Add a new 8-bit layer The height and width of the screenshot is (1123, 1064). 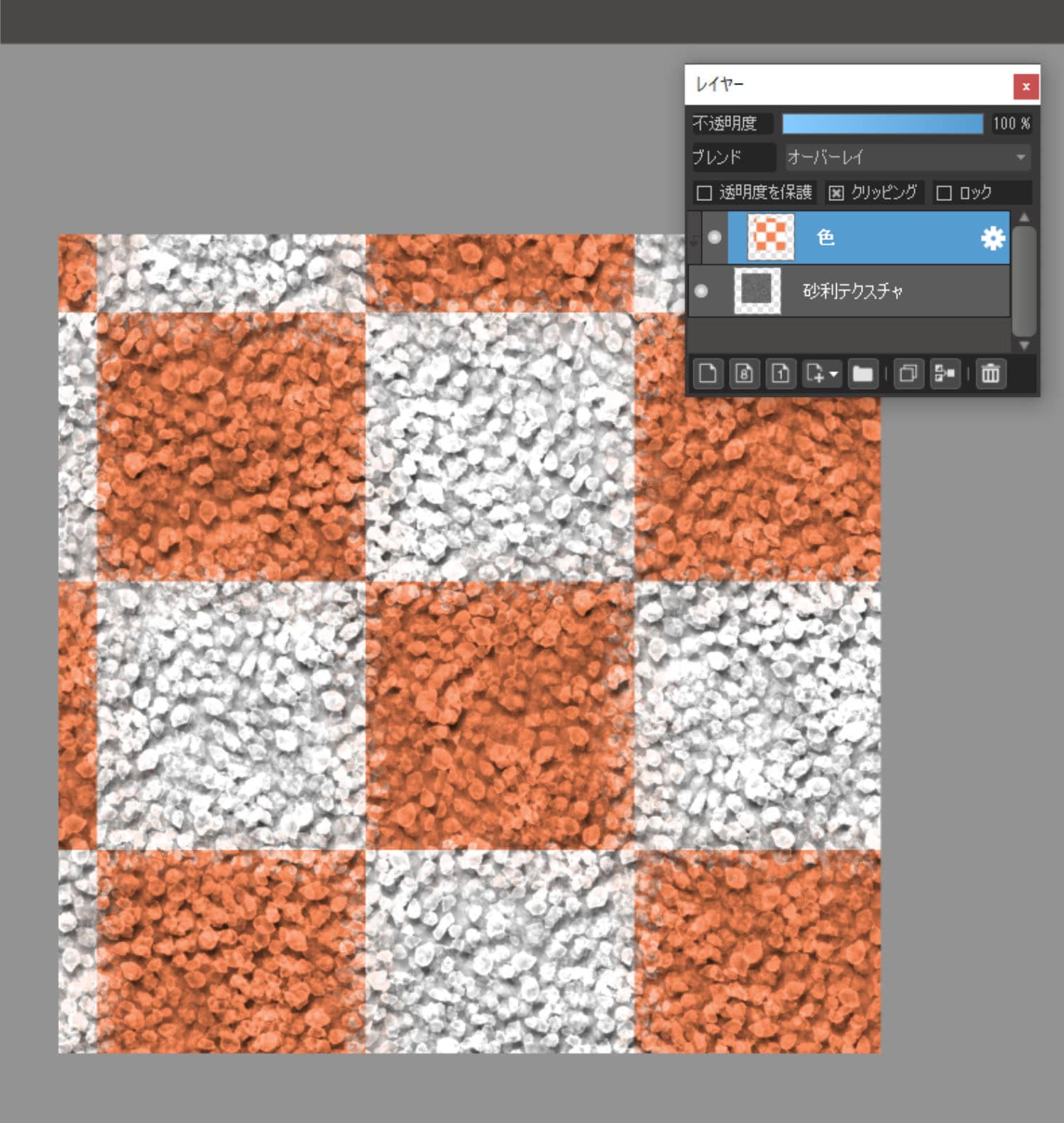(744, 373)
